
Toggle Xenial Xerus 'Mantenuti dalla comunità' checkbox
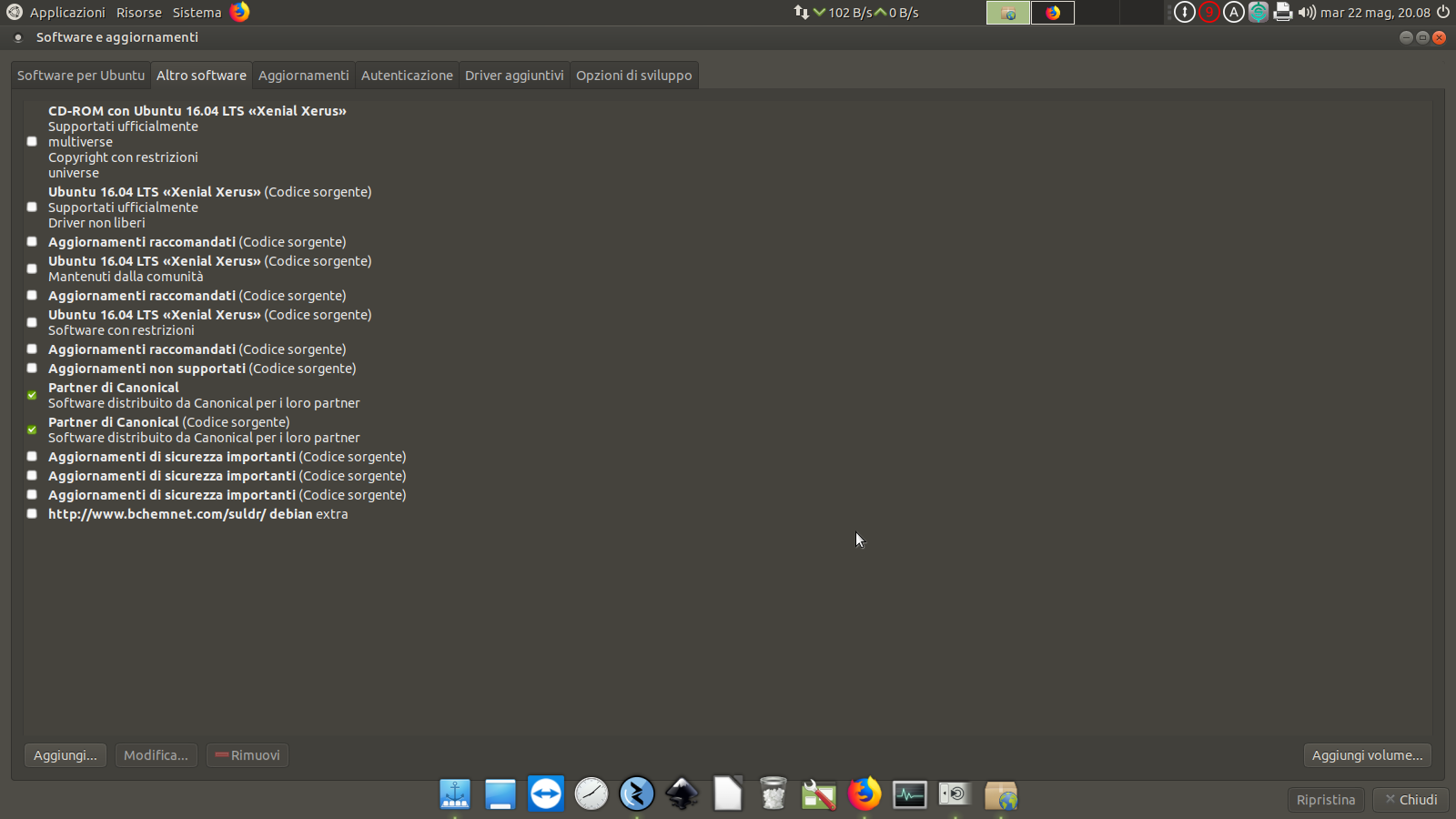[x=32, y=268]
